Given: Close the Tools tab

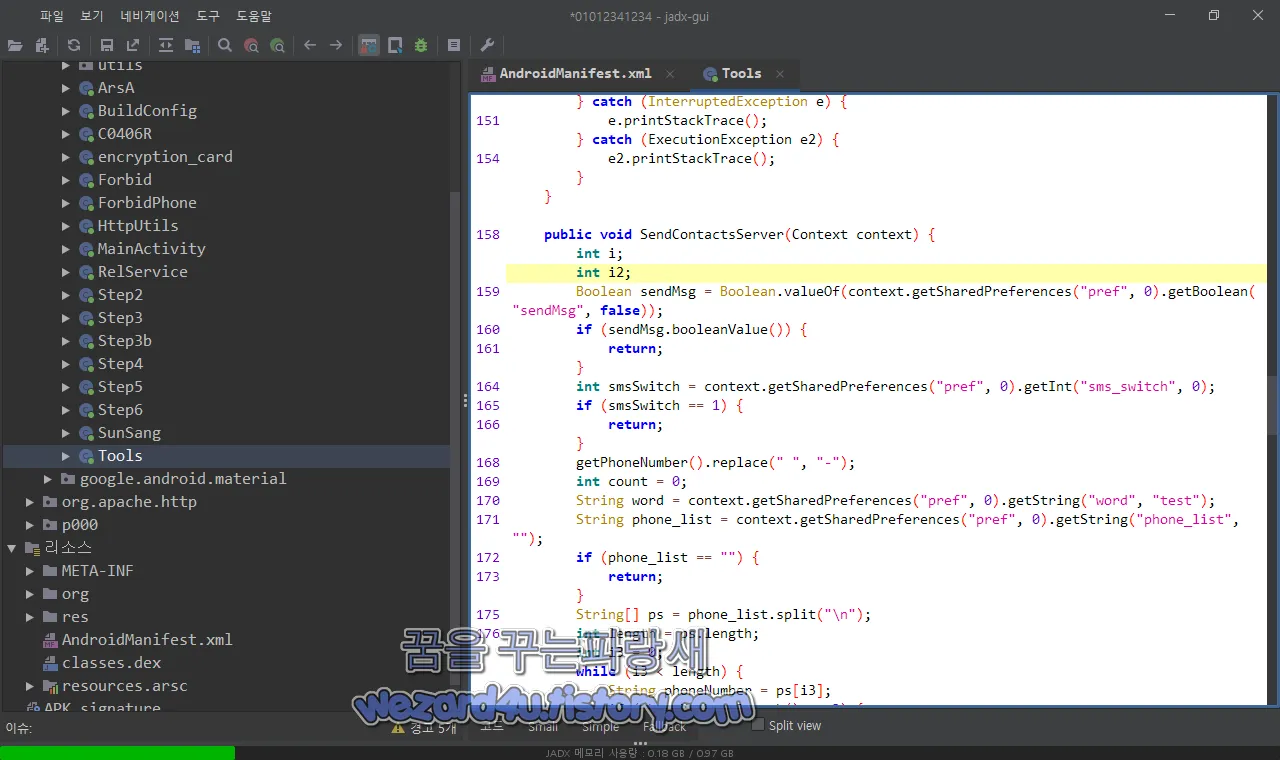Looking at the screenshot, I should coord(780,74).
